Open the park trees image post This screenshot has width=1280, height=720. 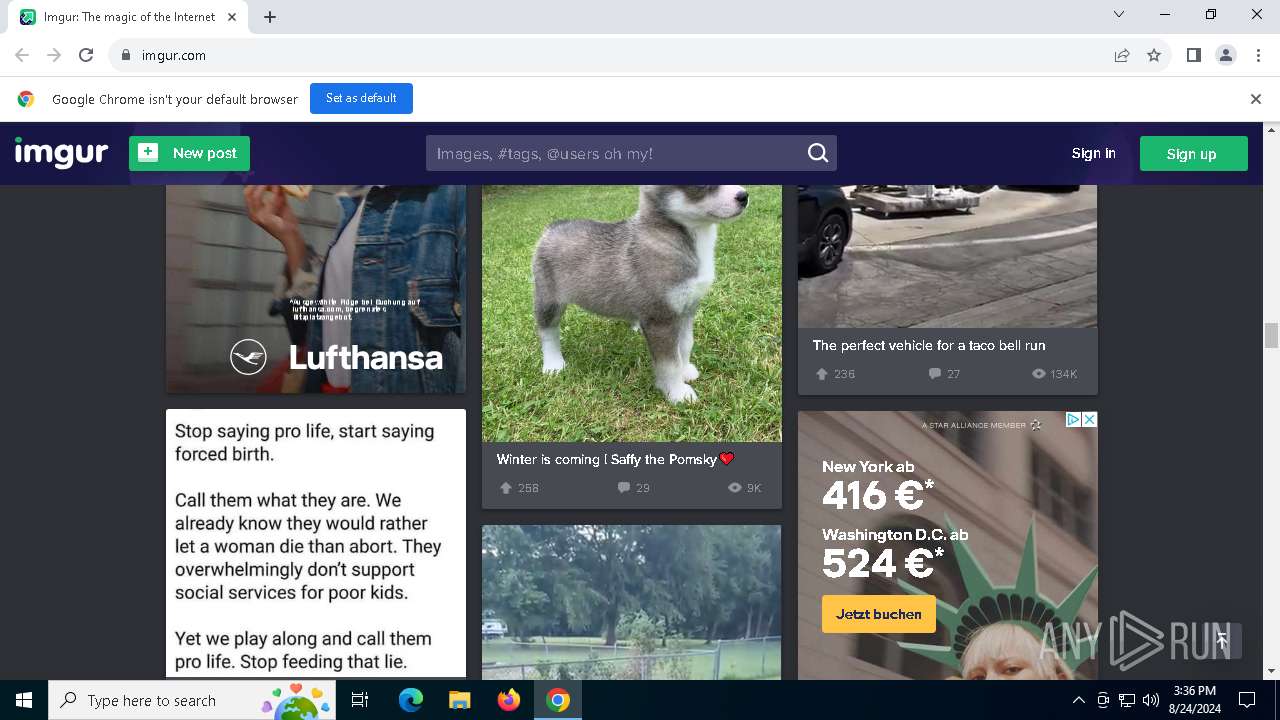tap(632, 602)
